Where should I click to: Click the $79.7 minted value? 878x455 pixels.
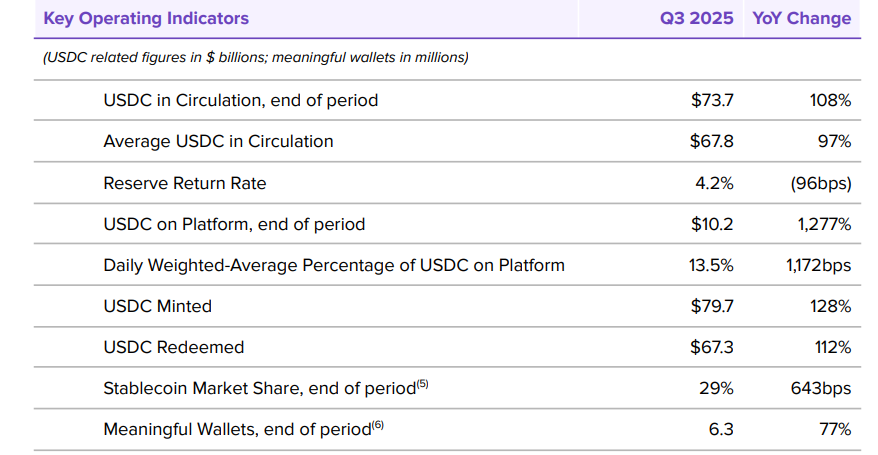point(712,306)
